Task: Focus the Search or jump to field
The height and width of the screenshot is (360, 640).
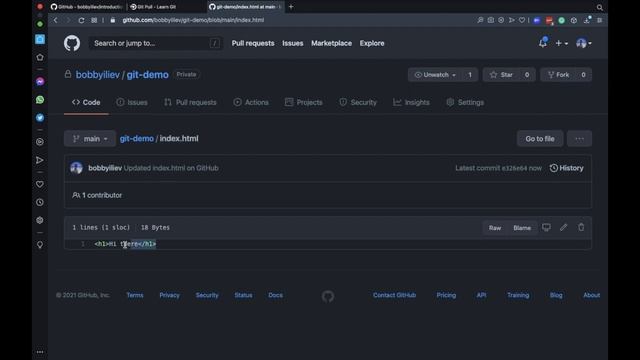Action: 156,43
